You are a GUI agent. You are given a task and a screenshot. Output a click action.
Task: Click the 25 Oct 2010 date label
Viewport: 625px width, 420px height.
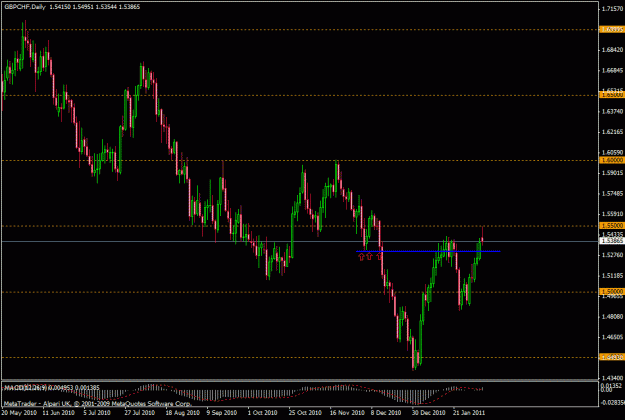point(305,413)
